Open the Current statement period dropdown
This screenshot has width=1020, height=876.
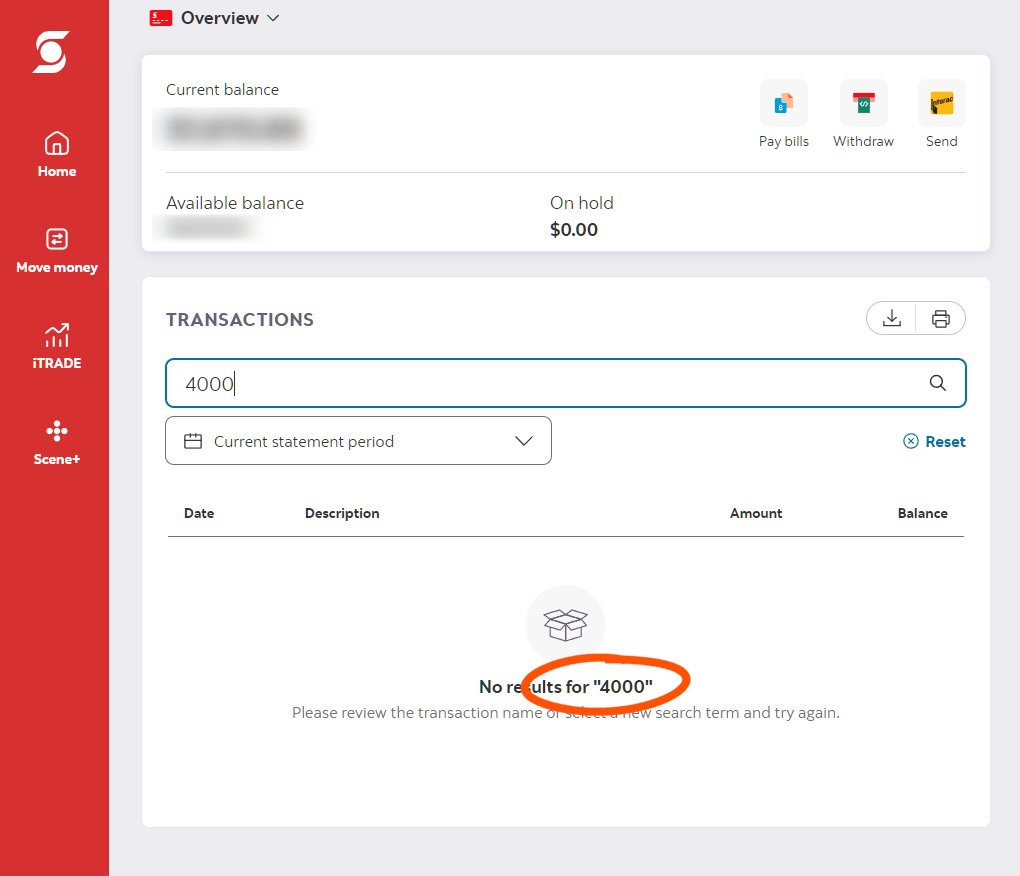coord(358,441)
